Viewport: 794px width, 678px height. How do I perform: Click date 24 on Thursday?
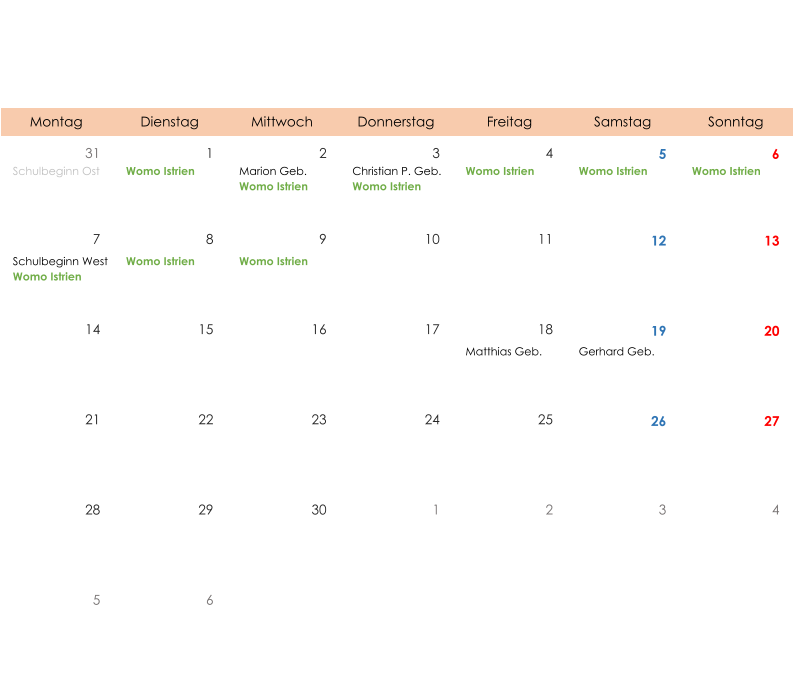click(431, 420)
